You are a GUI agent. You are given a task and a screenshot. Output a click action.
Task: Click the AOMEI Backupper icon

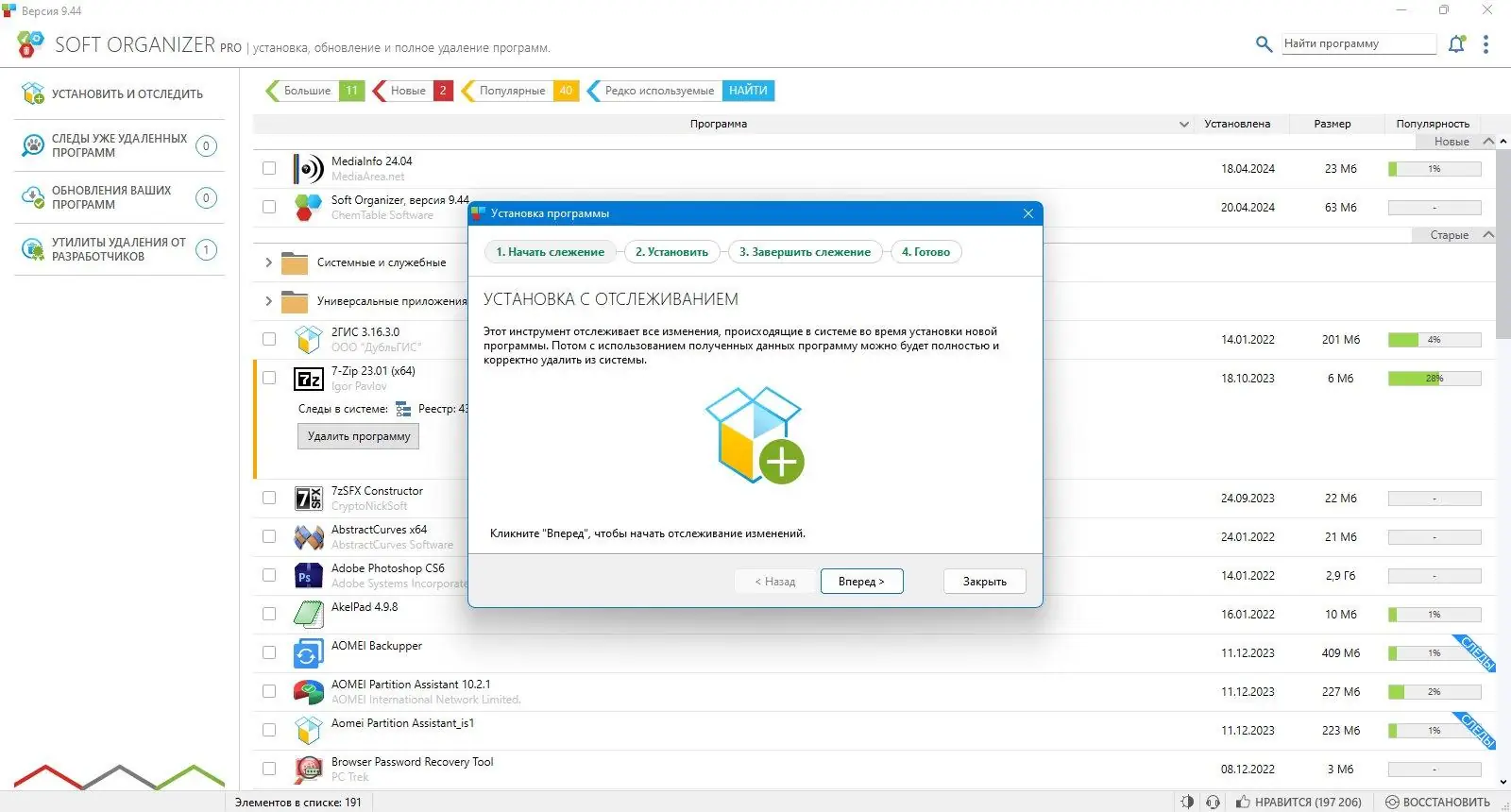point(308,653)
